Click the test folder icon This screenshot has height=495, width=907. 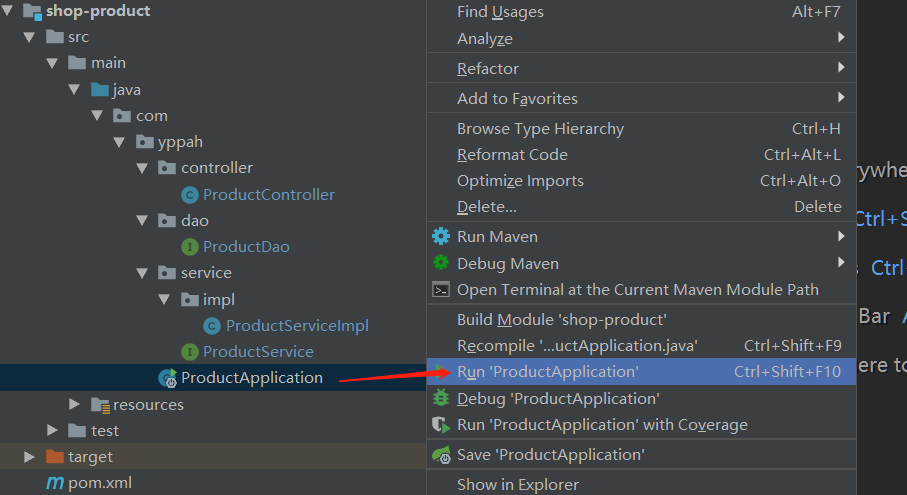[77, 431]
